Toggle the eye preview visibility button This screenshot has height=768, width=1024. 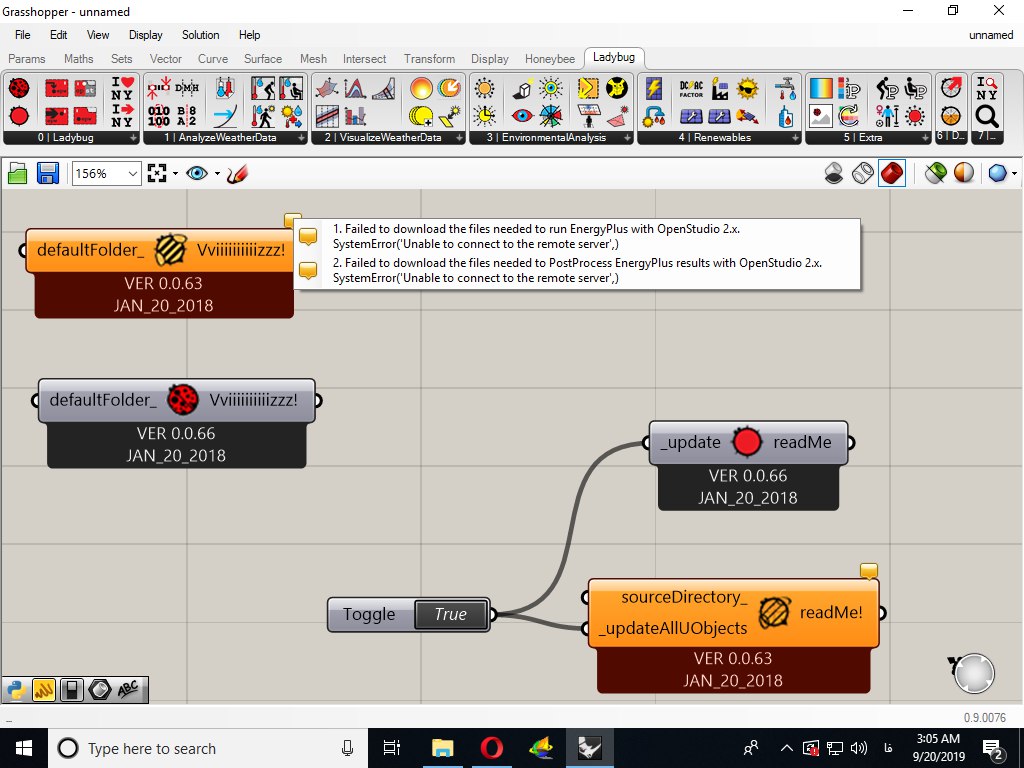point(197,174)
